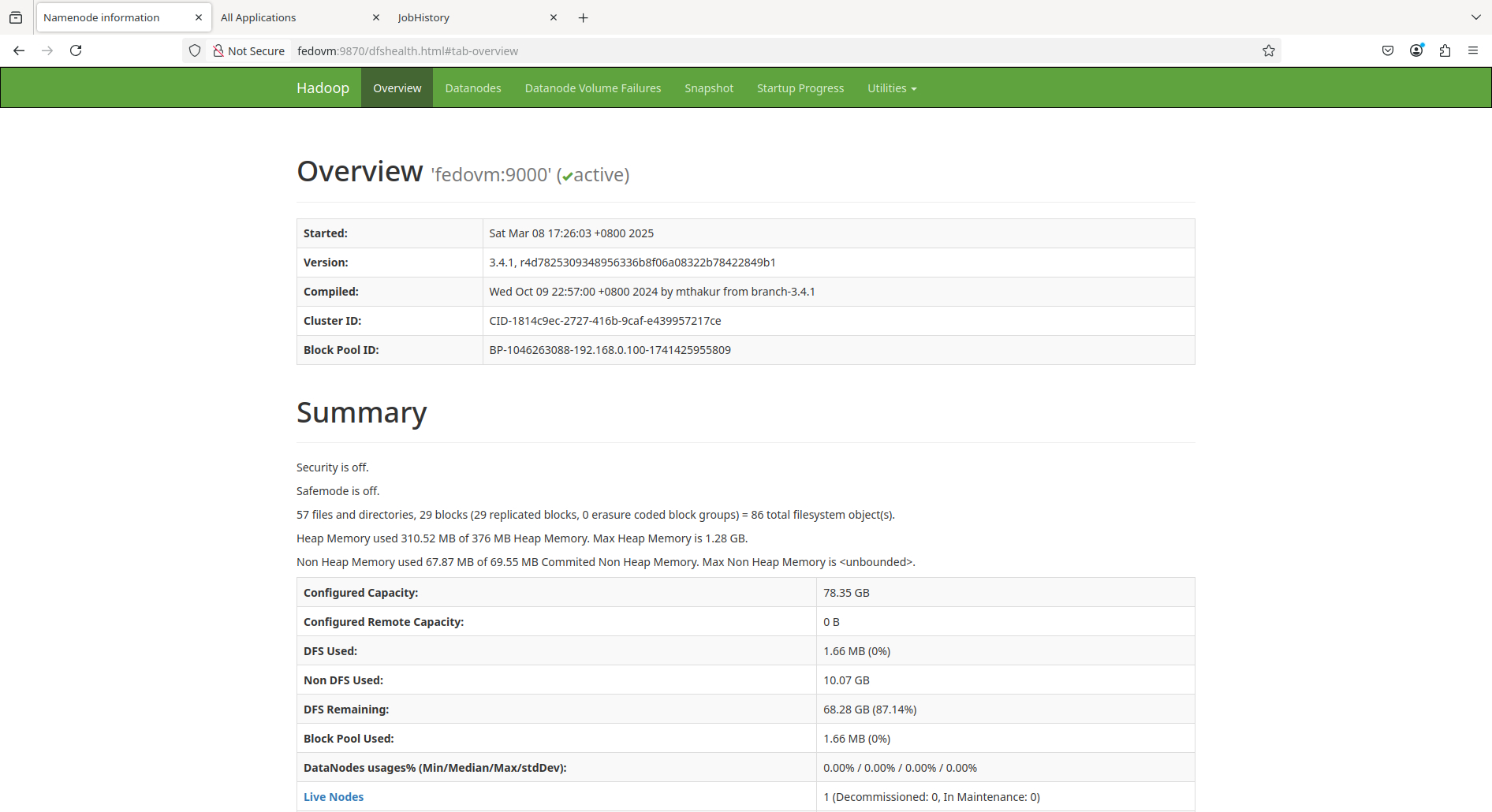Viewport: 1492px width, 812px height.
Task: Open the Snapshot nav tab
Action: 709,88
